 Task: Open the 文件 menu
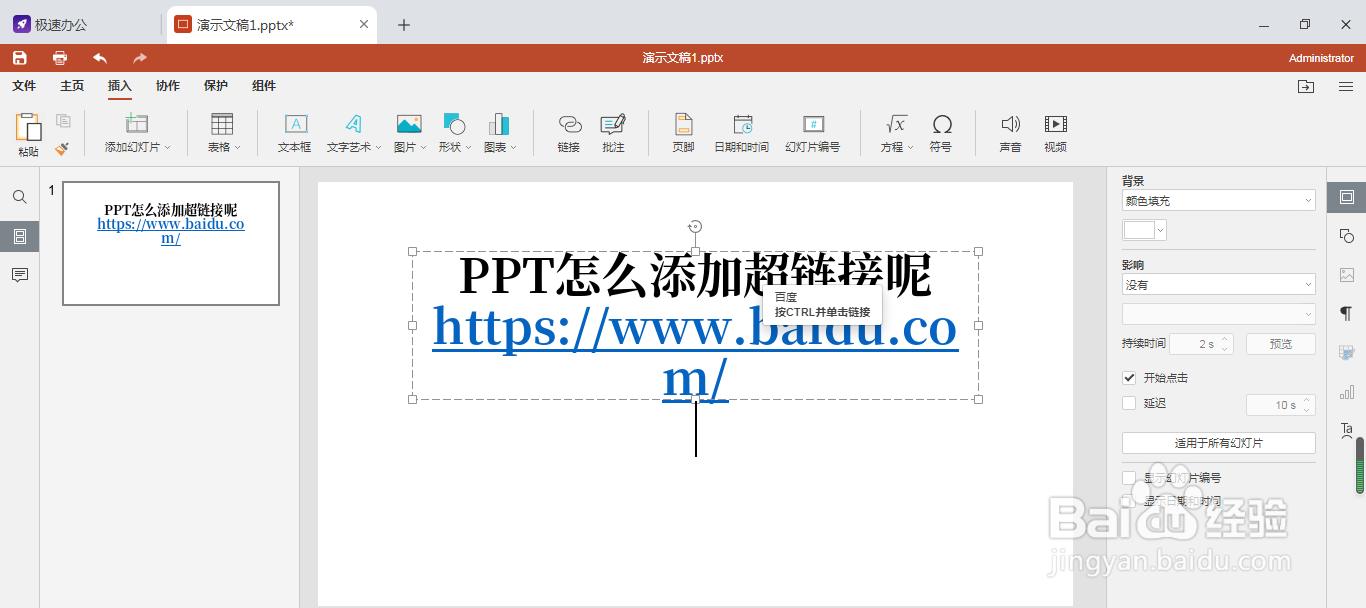[x=24, y=86]
